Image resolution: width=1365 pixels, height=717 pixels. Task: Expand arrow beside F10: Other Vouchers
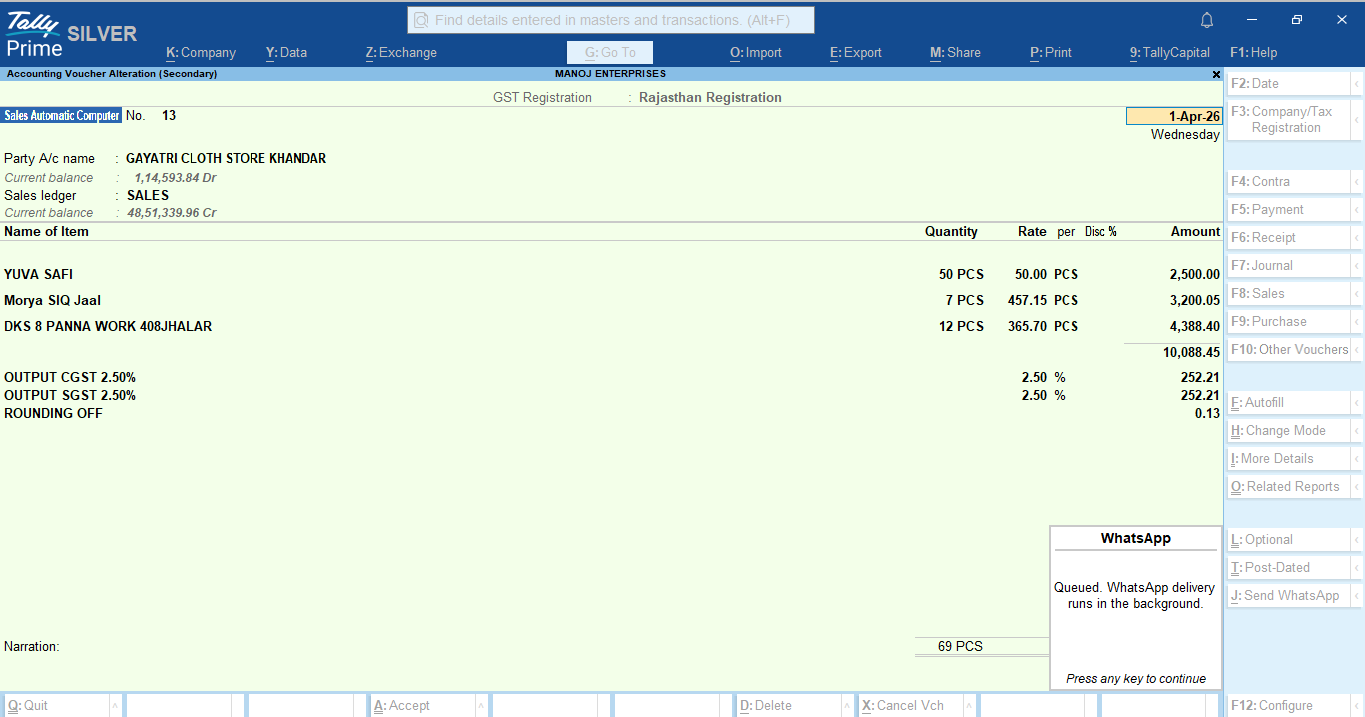[1357, 350]
